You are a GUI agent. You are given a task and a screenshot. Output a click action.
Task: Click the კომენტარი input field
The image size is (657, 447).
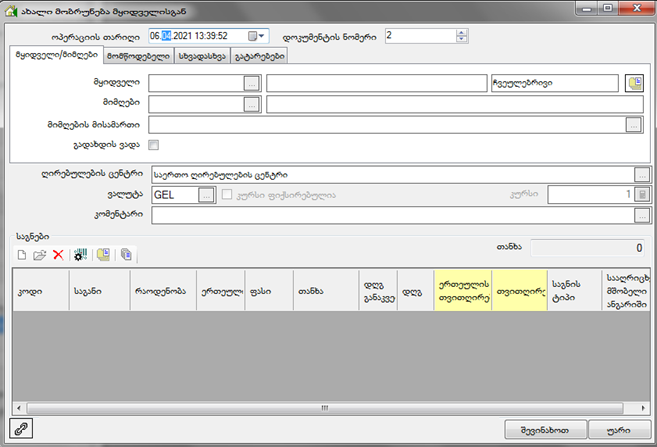(x=390, y=214)
